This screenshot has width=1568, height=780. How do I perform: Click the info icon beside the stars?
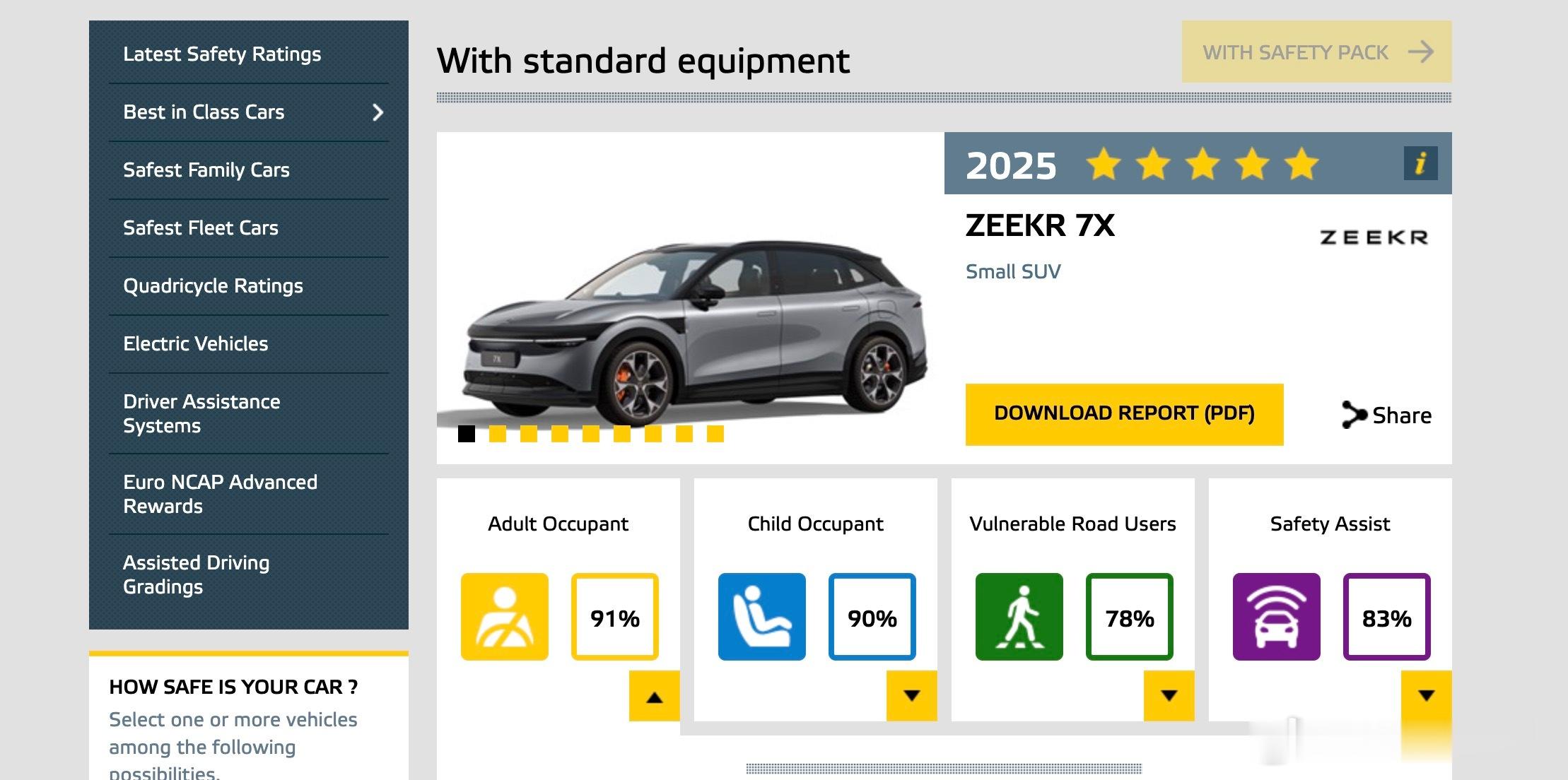click(x=1420, y=163)
